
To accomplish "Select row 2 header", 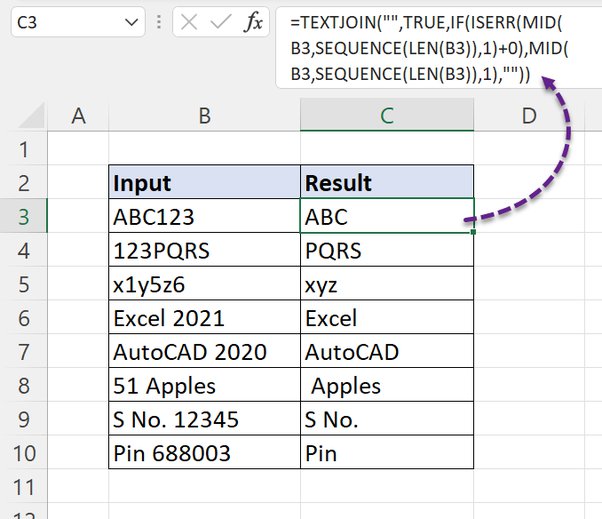I will point(24,183).
